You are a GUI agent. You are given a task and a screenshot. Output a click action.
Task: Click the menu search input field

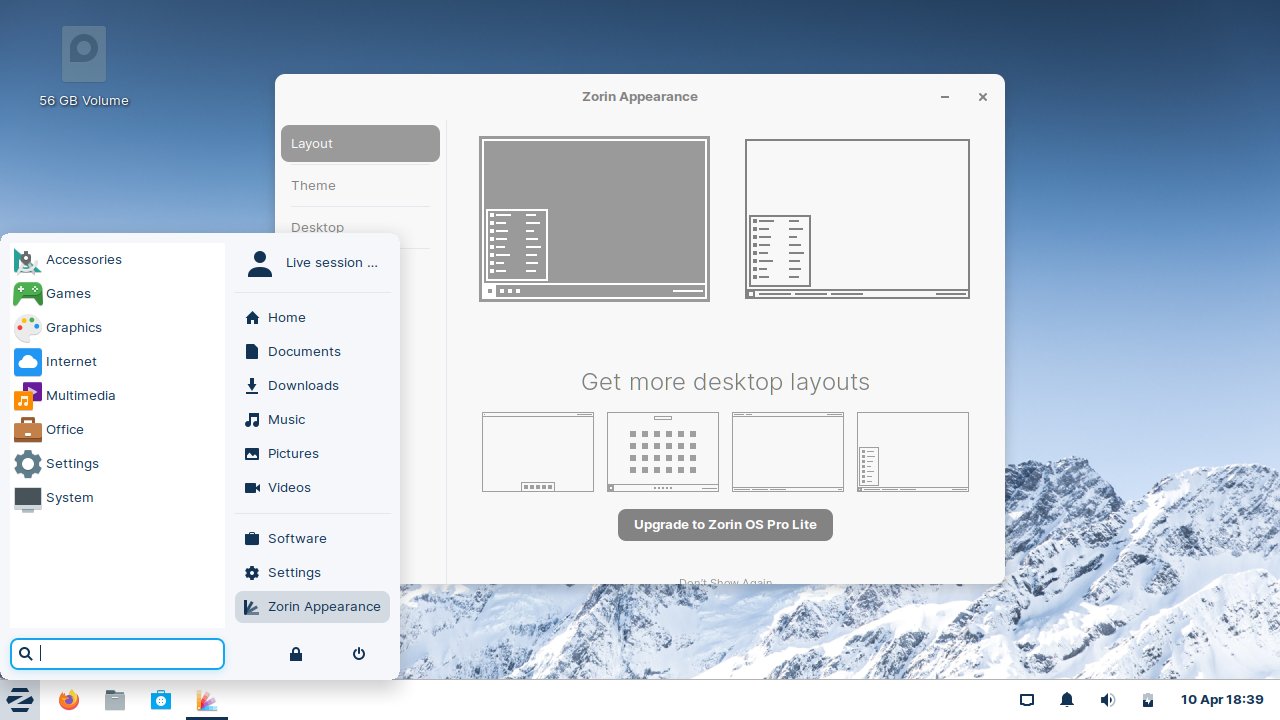coord(117,653)
